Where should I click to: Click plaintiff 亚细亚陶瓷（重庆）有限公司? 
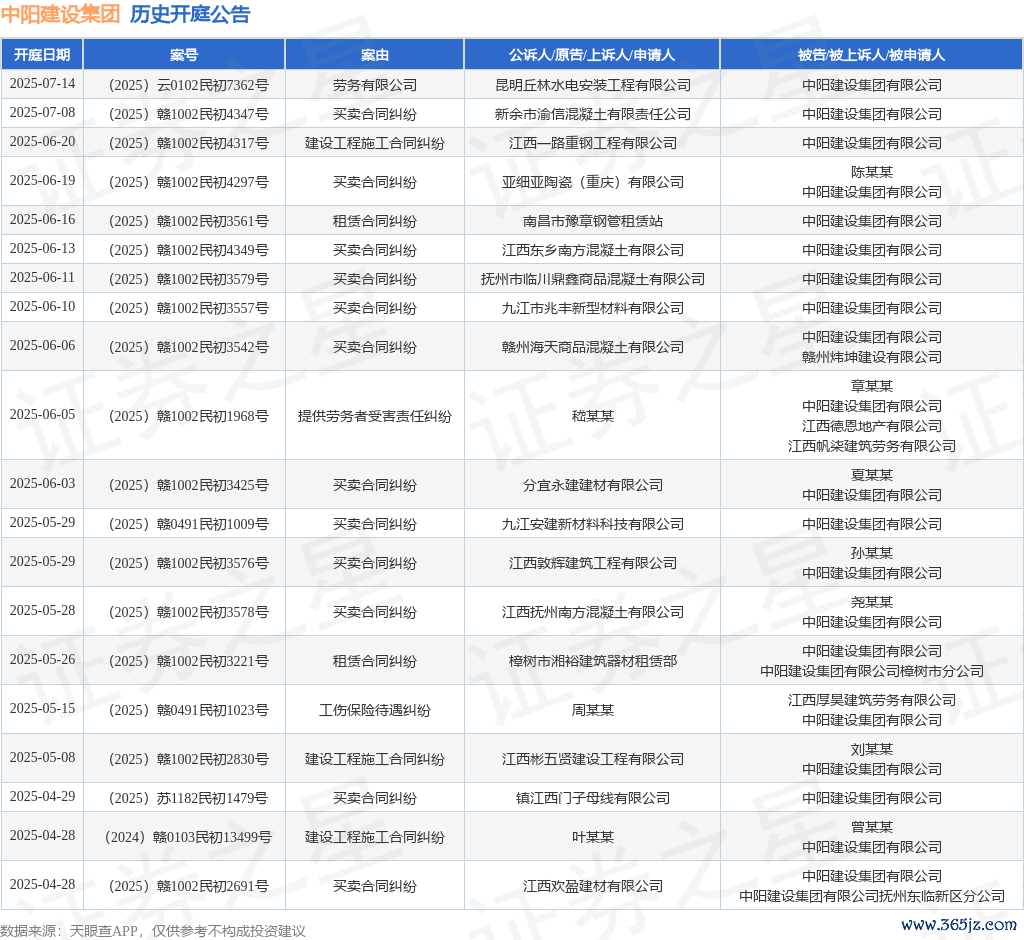click(x=593, y=182)
